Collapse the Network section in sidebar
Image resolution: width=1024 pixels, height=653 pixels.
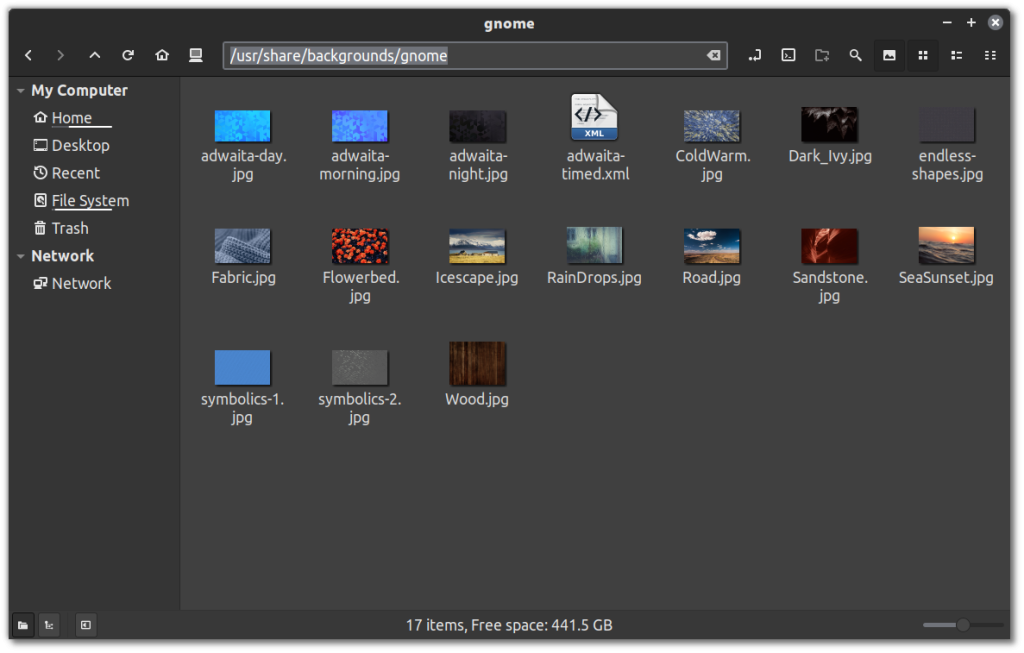[x=20, y=257]
